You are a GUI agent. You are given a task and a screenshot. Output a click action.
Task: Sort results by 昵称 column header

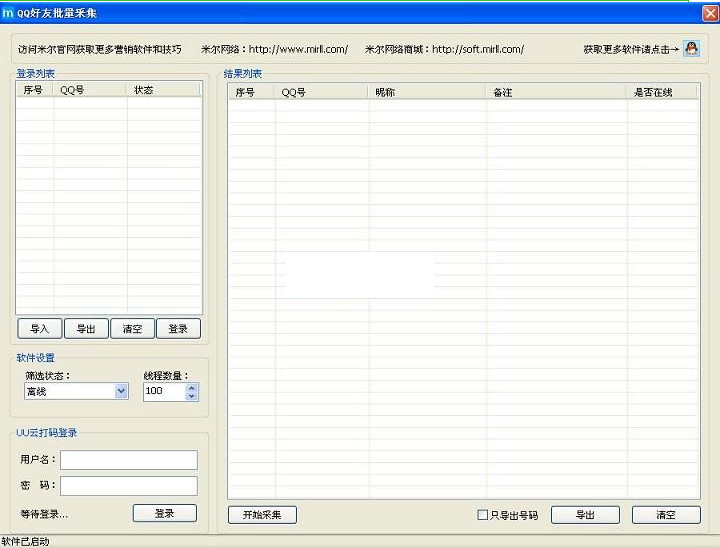point(427,92)
